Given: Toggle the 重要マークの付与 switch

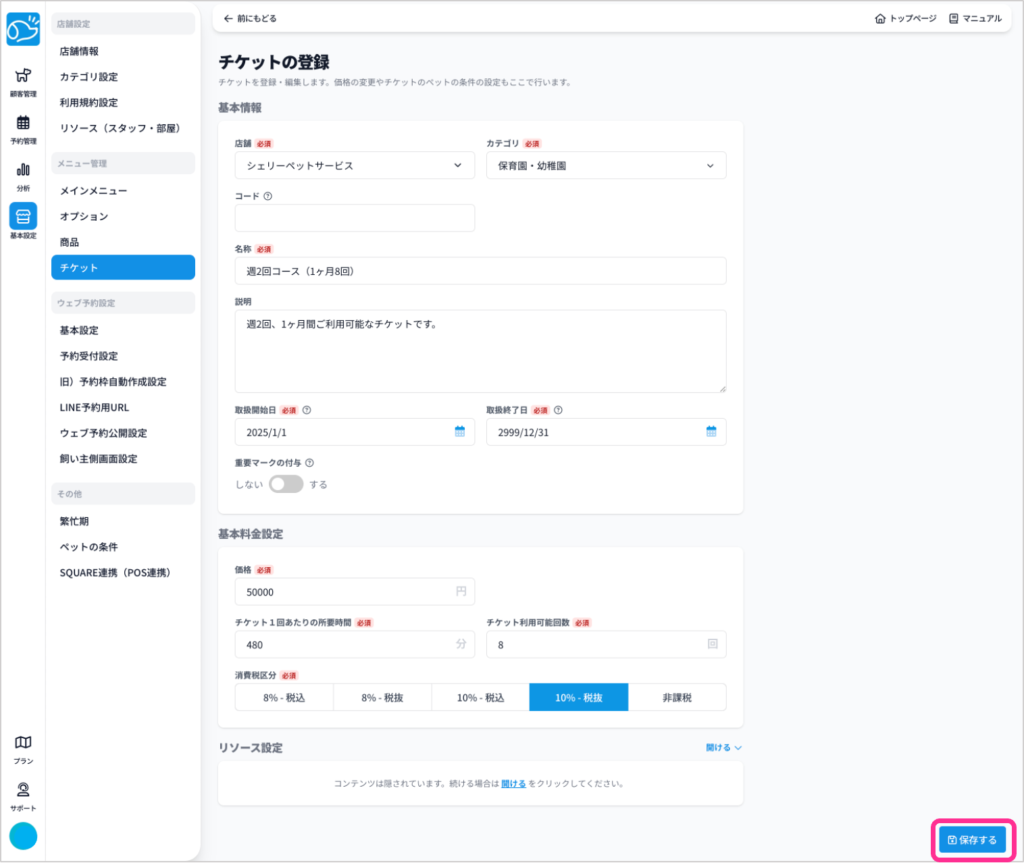Looking at the screenshot, I should tap(286, 484).
